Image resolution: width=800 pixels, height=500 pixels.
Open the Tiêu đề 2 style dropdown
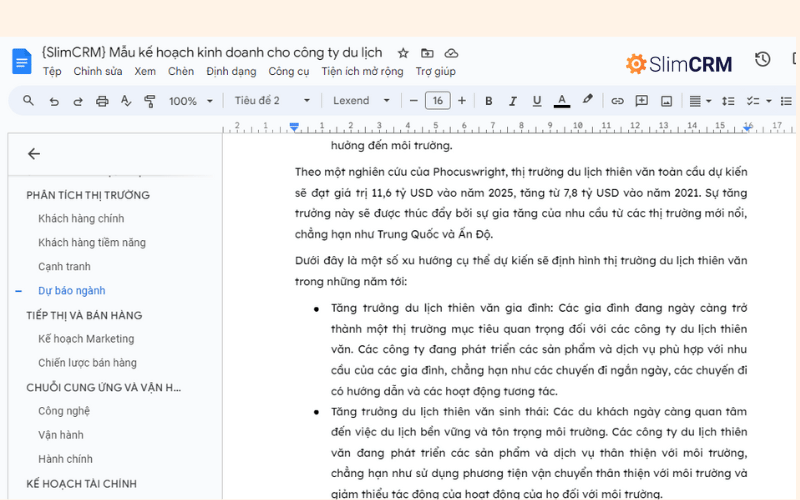click(272, 101)
